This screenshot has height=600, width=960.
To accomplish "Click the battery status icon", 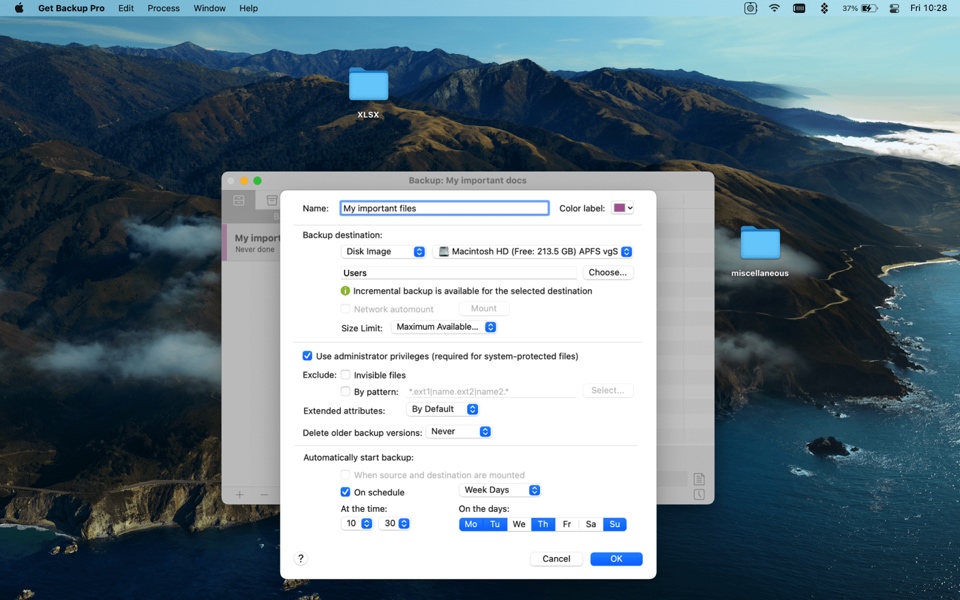I will tap(869, 8).
